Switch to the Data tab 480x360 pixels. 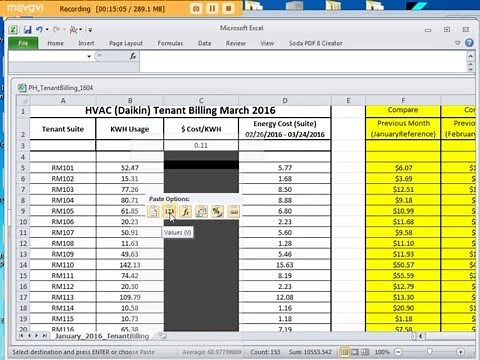point(204,43)
